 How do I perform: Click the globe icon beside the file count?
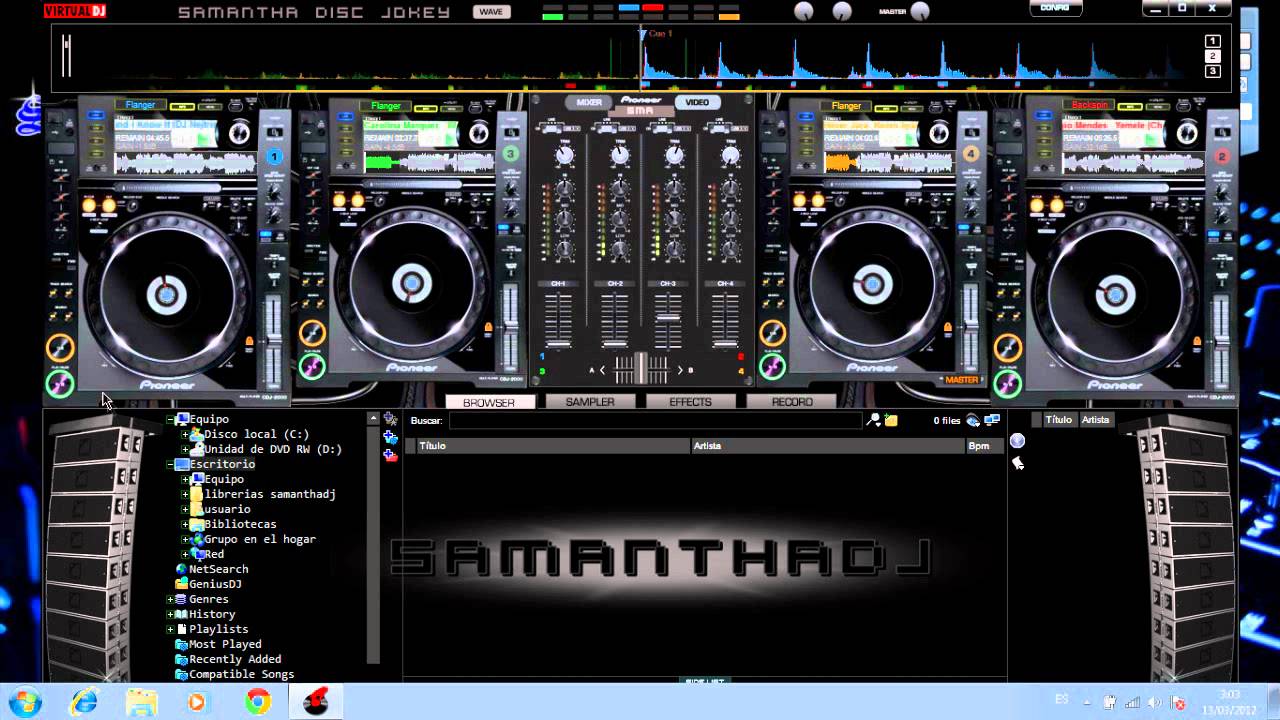[x=973, y=420]
